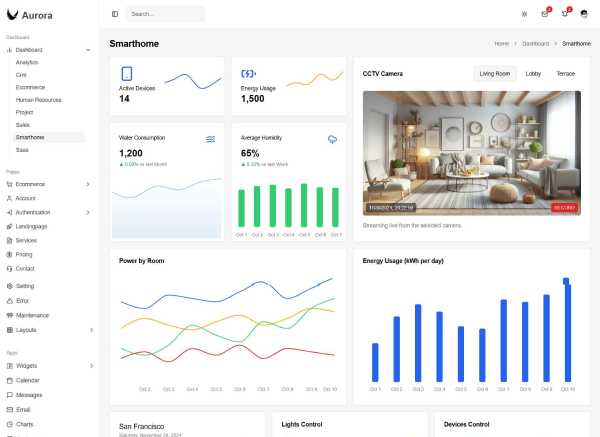Open the mail inbox icon in header

[545, 14]
